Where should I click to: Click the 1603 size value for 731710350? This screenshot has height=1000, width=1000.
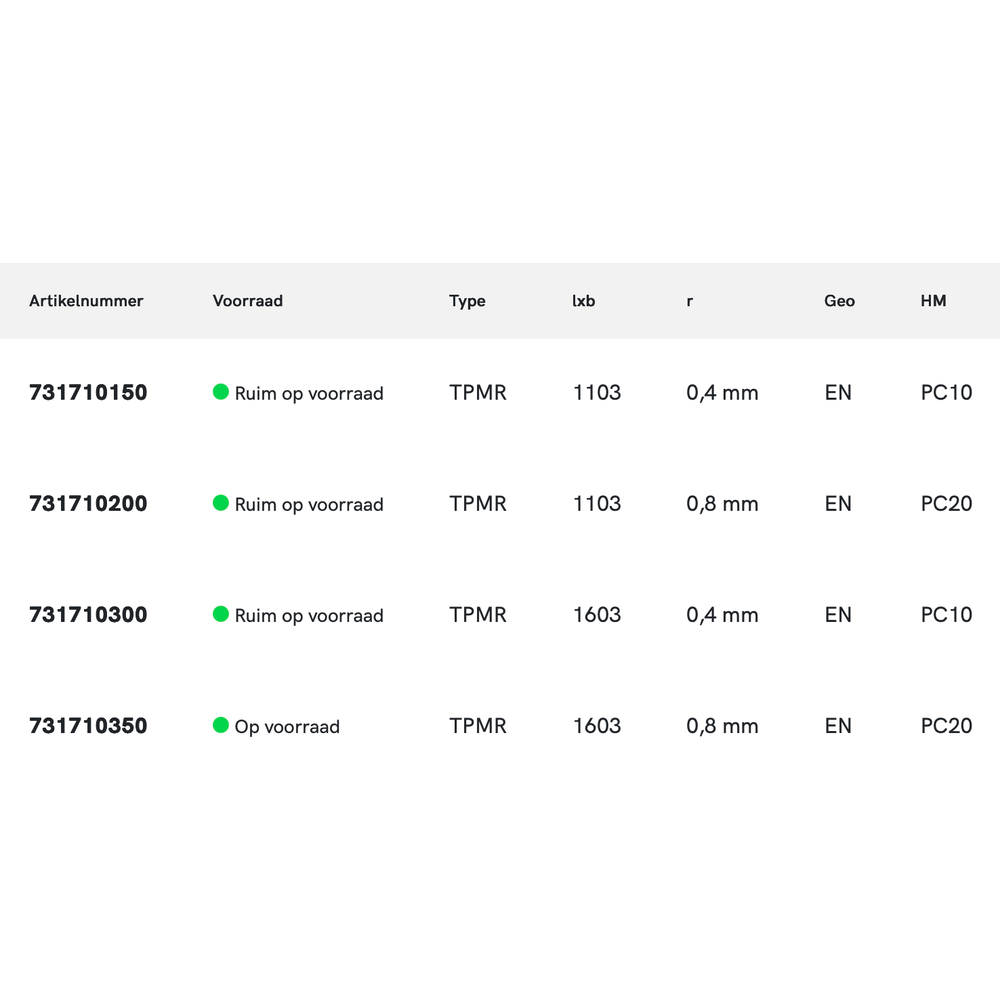[597, 726]
